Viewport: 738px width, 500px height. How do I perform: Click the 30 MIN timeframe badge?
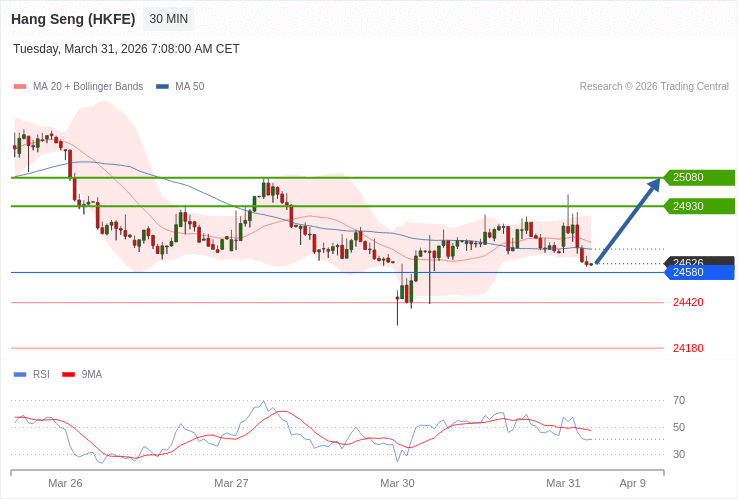tap(168, 19)
